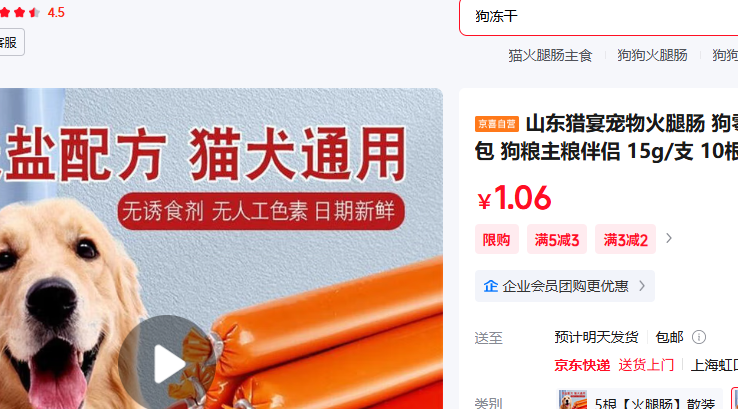738x409 pixels.
Task: Play the product video
Action: click(x=167, y=362)
